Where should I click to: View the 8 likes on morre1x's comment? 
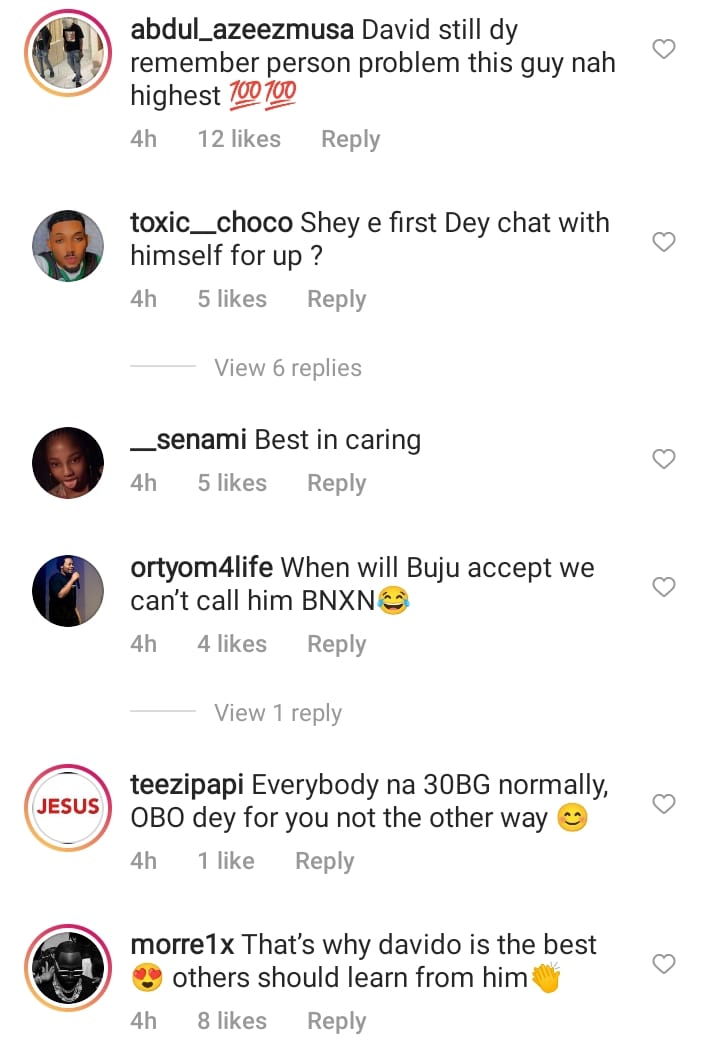click(232, 1021)
